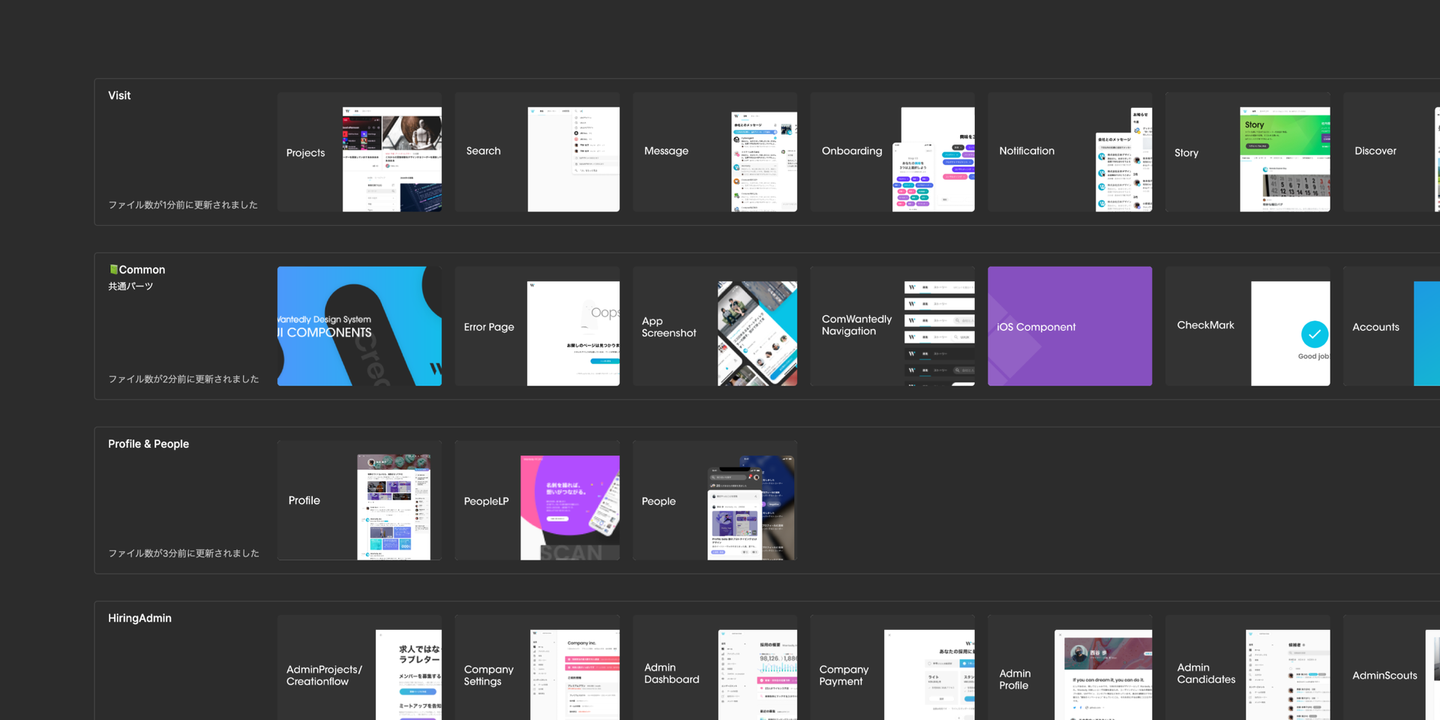The height and width of the screenshot is (720, 1440).
Task: Open the Admin Dashboard file
Action: pos(715,667)
